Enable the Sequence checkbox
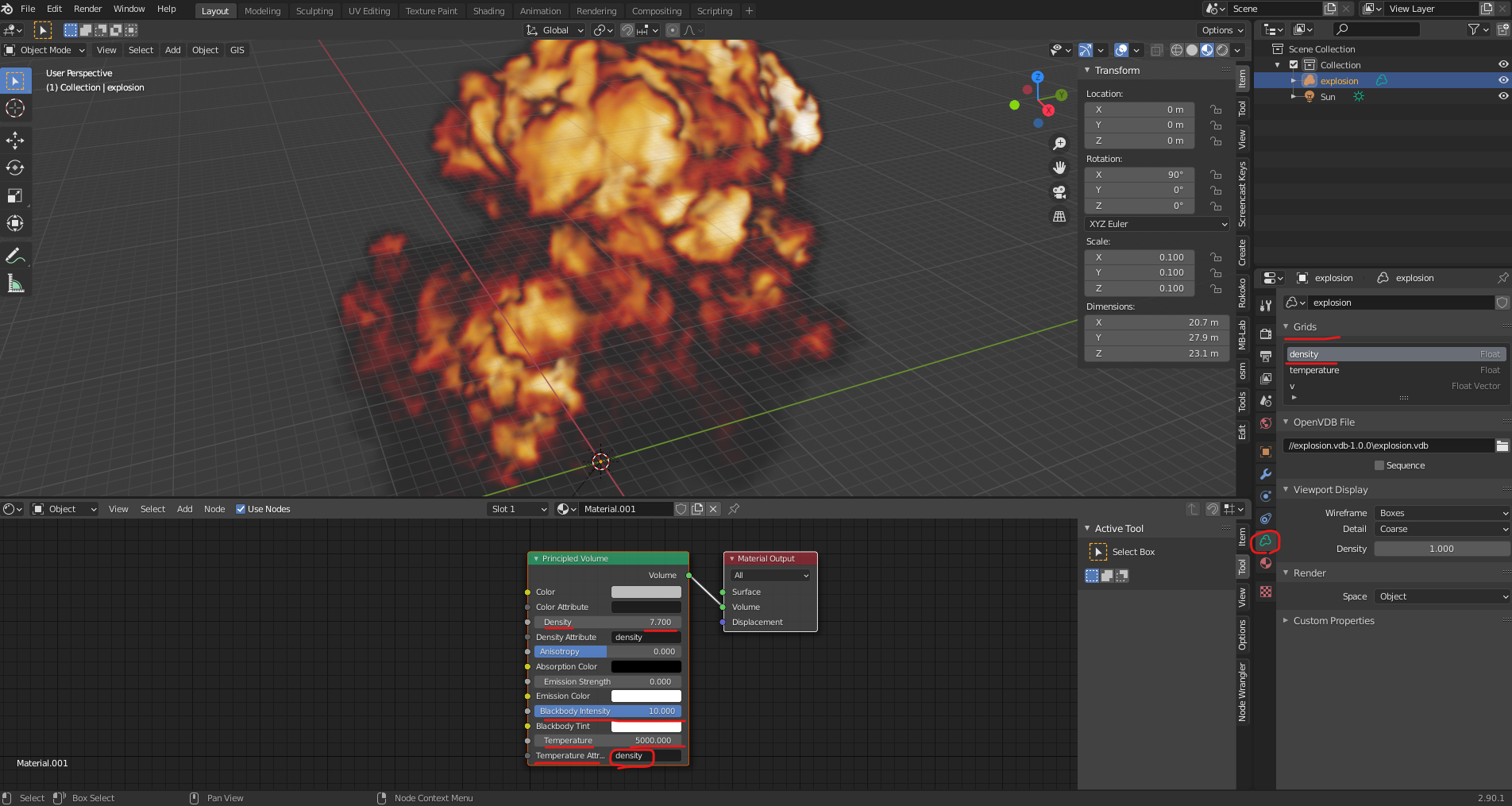The image size is (1512, 806). (1379, 465)
